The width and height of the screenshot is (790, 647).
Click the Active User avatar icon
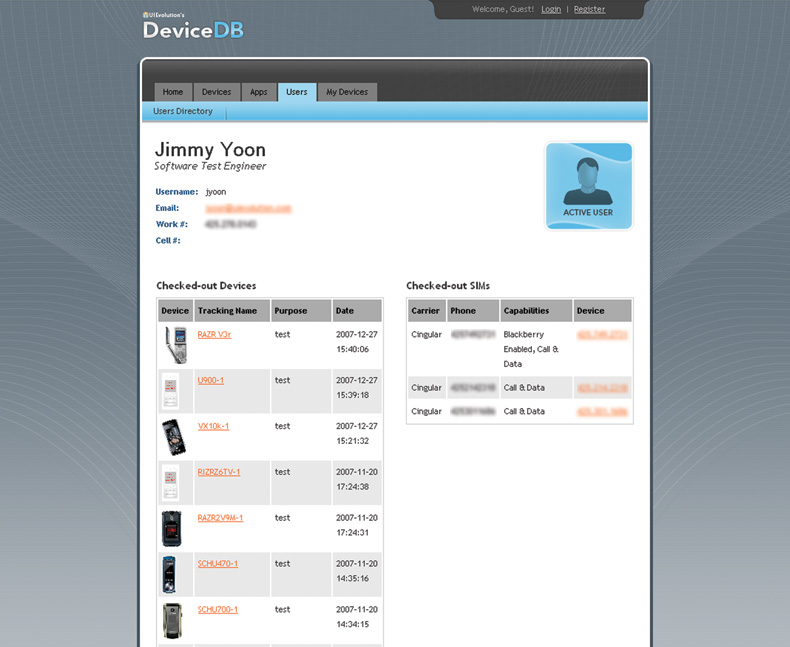click(x=588, y=186)
